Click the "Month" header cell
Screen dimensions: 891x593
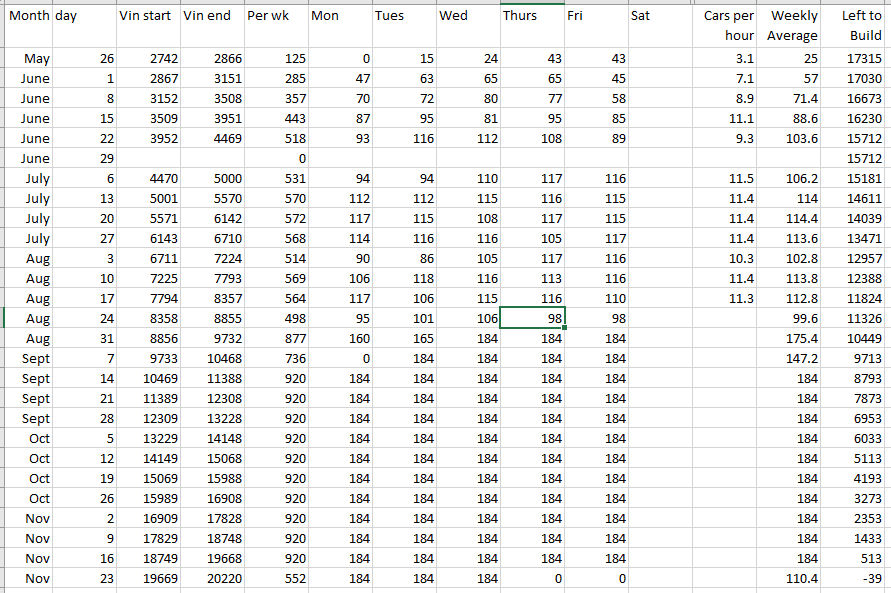tap(27, 16)
